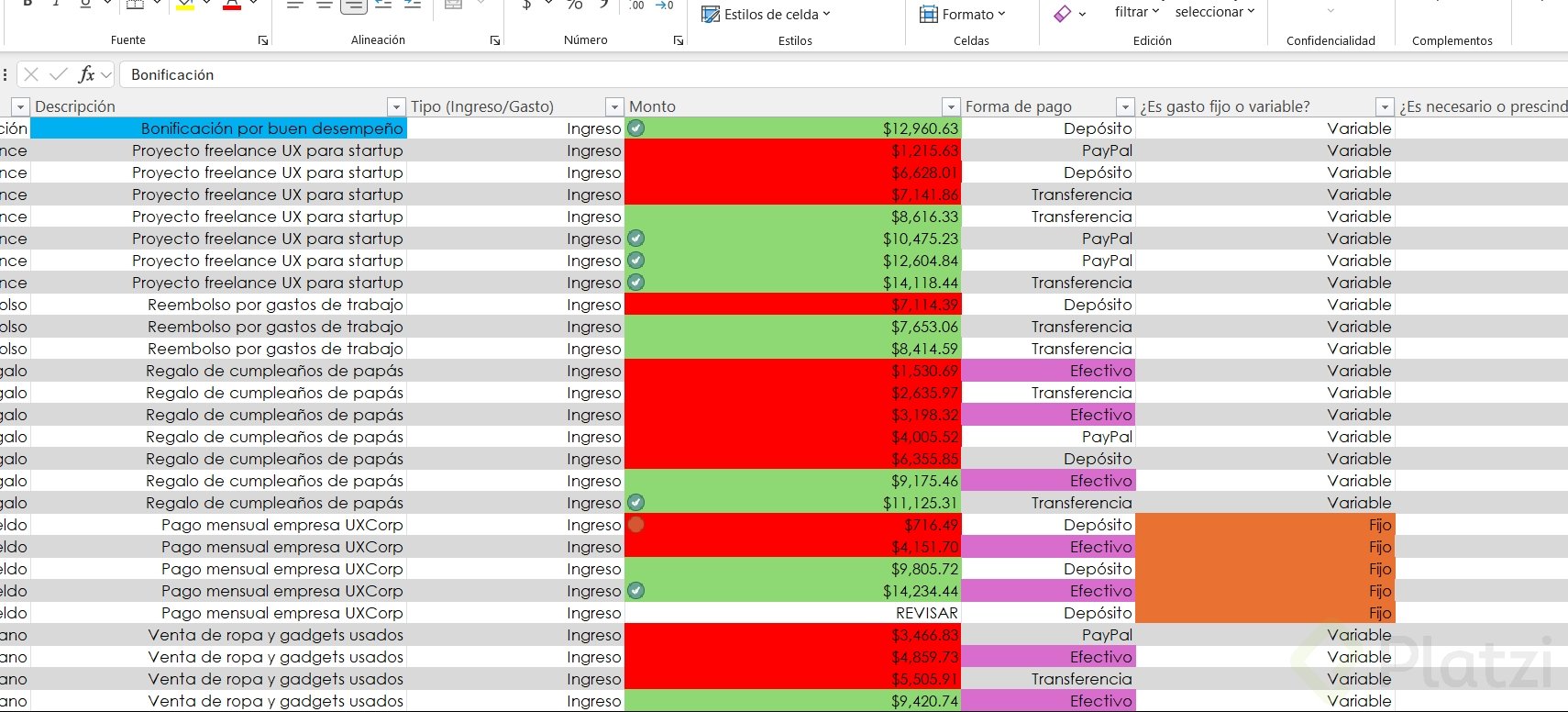Select the red amount $1,215.63

pos(793,150)
